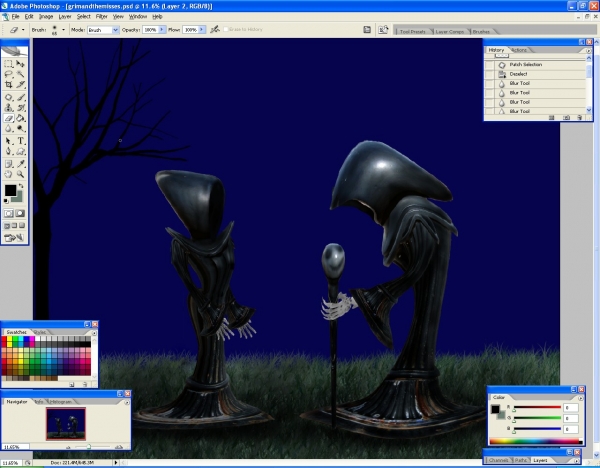Viewport: 600px width, 468px height.
Task: Select the Hand tool
Action: [x=8, y=174]
